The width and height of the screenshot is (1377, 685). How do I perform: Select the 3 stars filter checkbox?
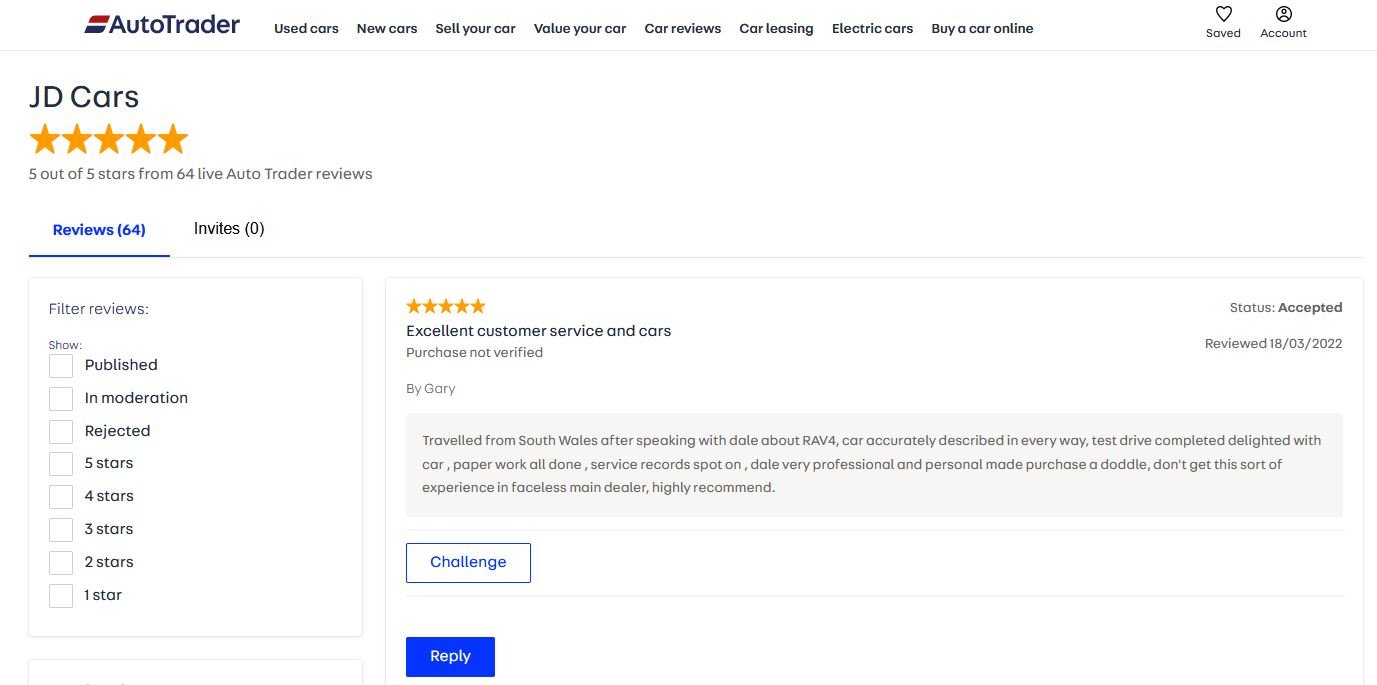[61, 530]
